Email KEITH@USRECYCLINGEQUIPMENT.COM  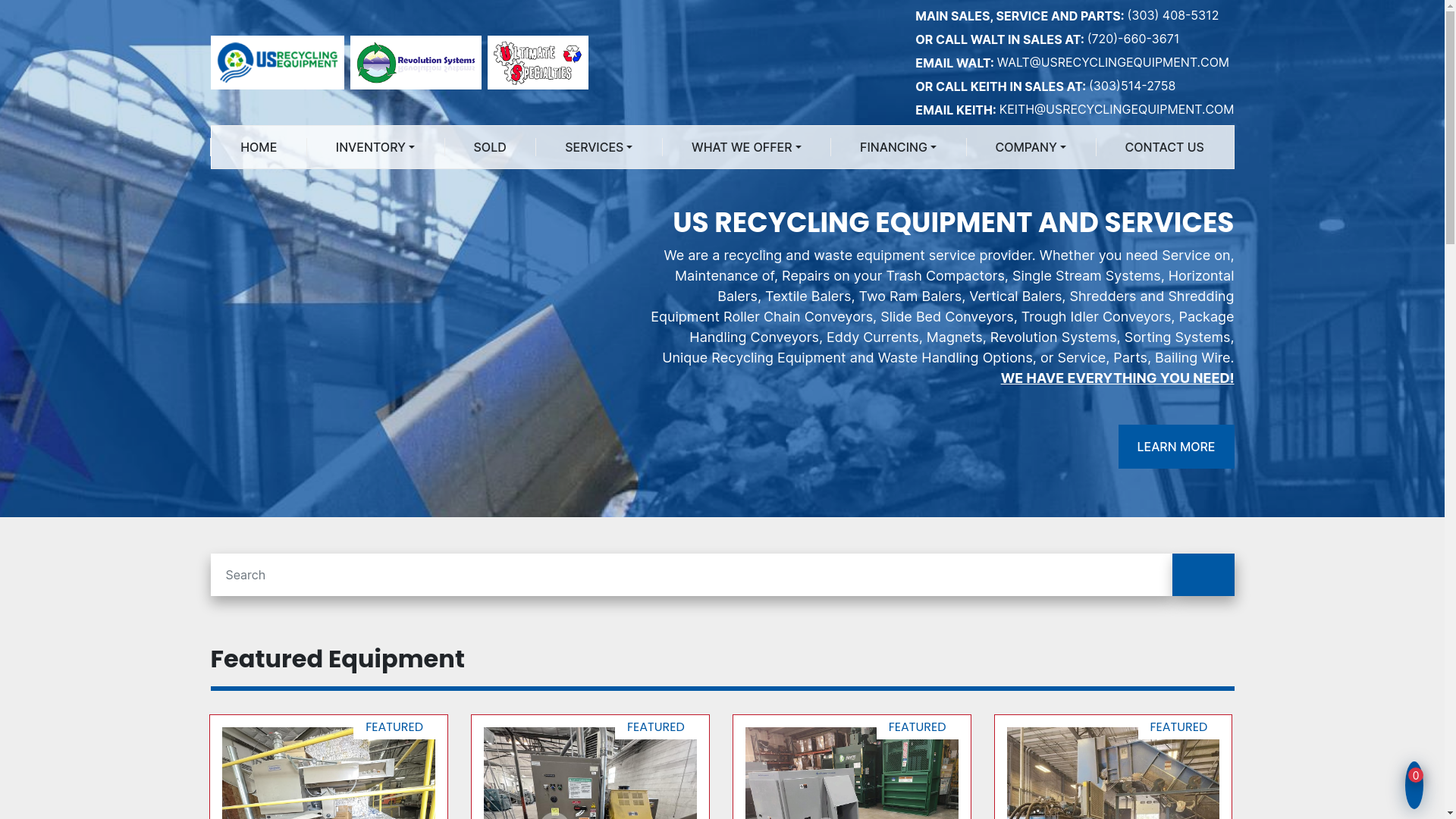coord(1116,109)
